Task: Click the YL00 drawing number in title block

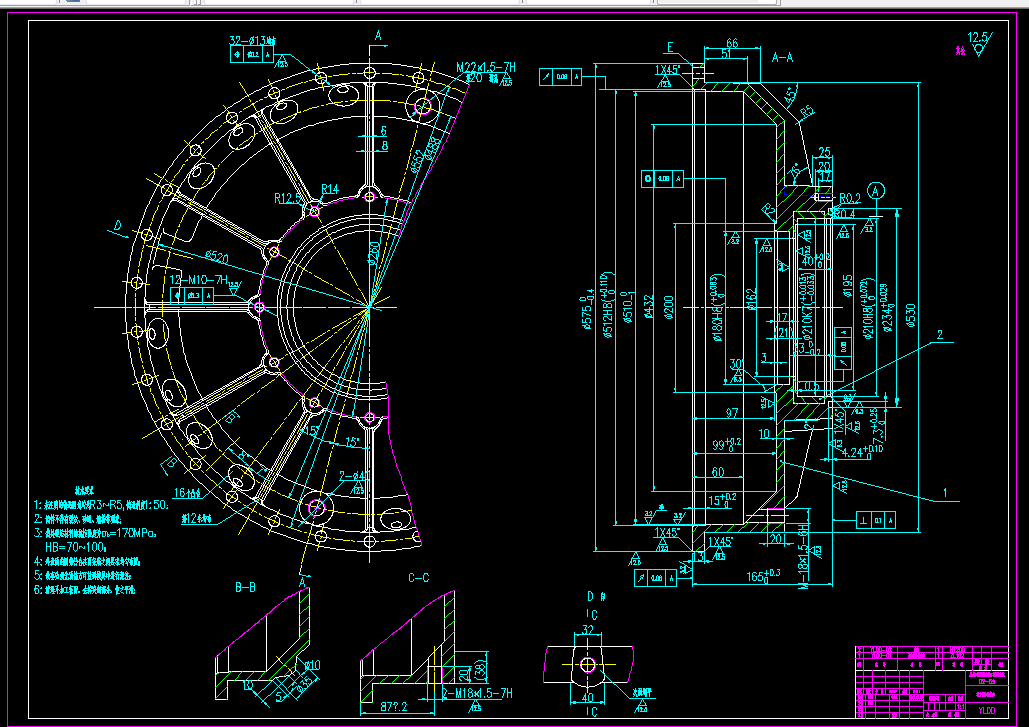Action: (987, 710)
